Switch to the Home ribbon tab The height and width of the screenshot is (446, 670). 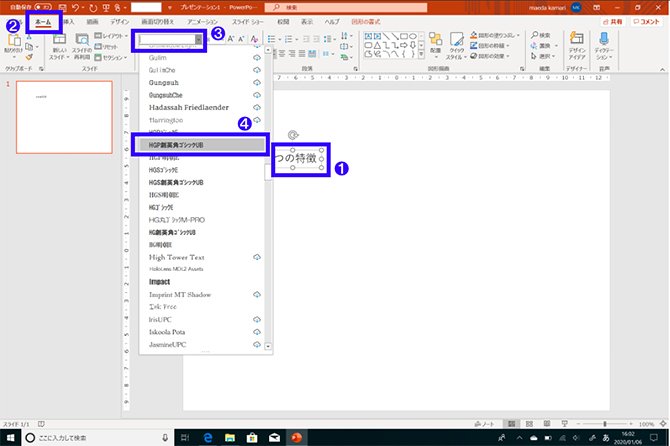click(43, 22)
